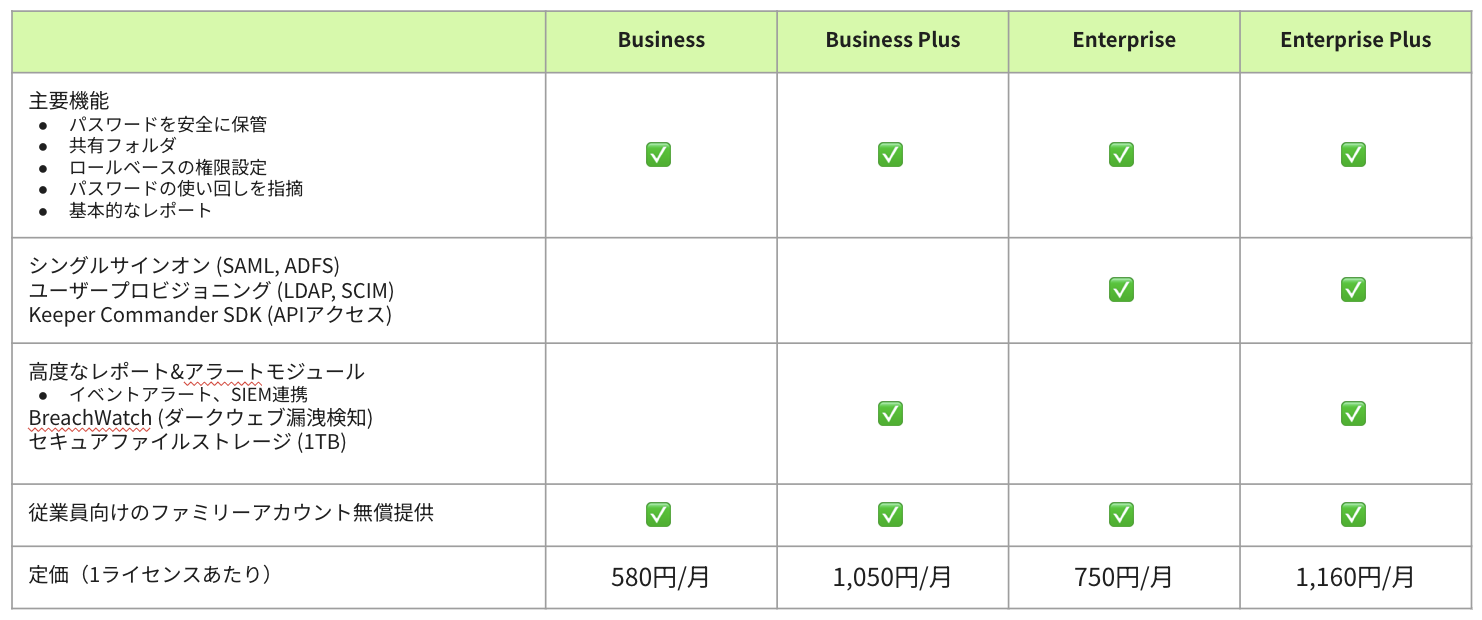This screenshot has height=620, width=1482.
Task: Click the misspelled word BreachWatch
Action: click(90, 417)
